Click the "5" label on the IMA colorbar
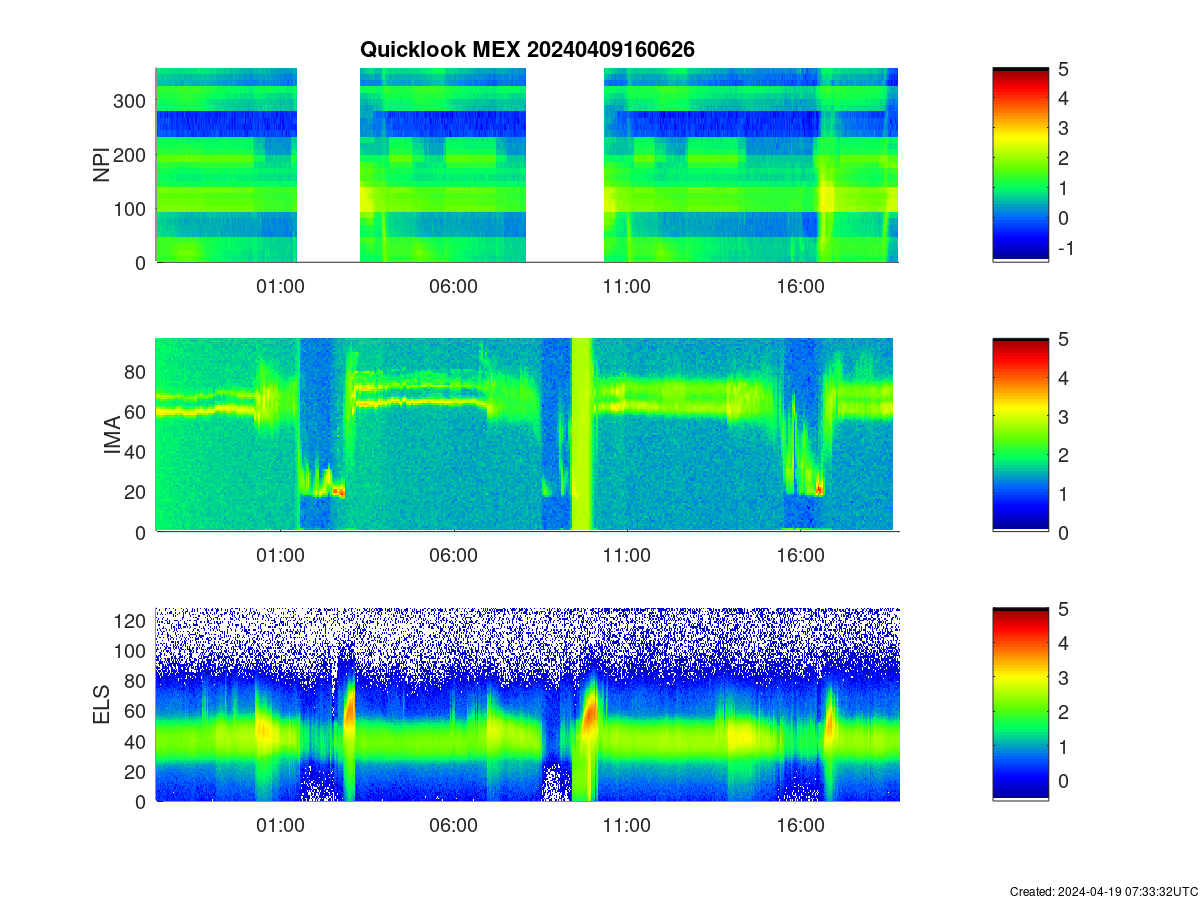This screenshot has width=1200, height=900. coord(1063,338)
